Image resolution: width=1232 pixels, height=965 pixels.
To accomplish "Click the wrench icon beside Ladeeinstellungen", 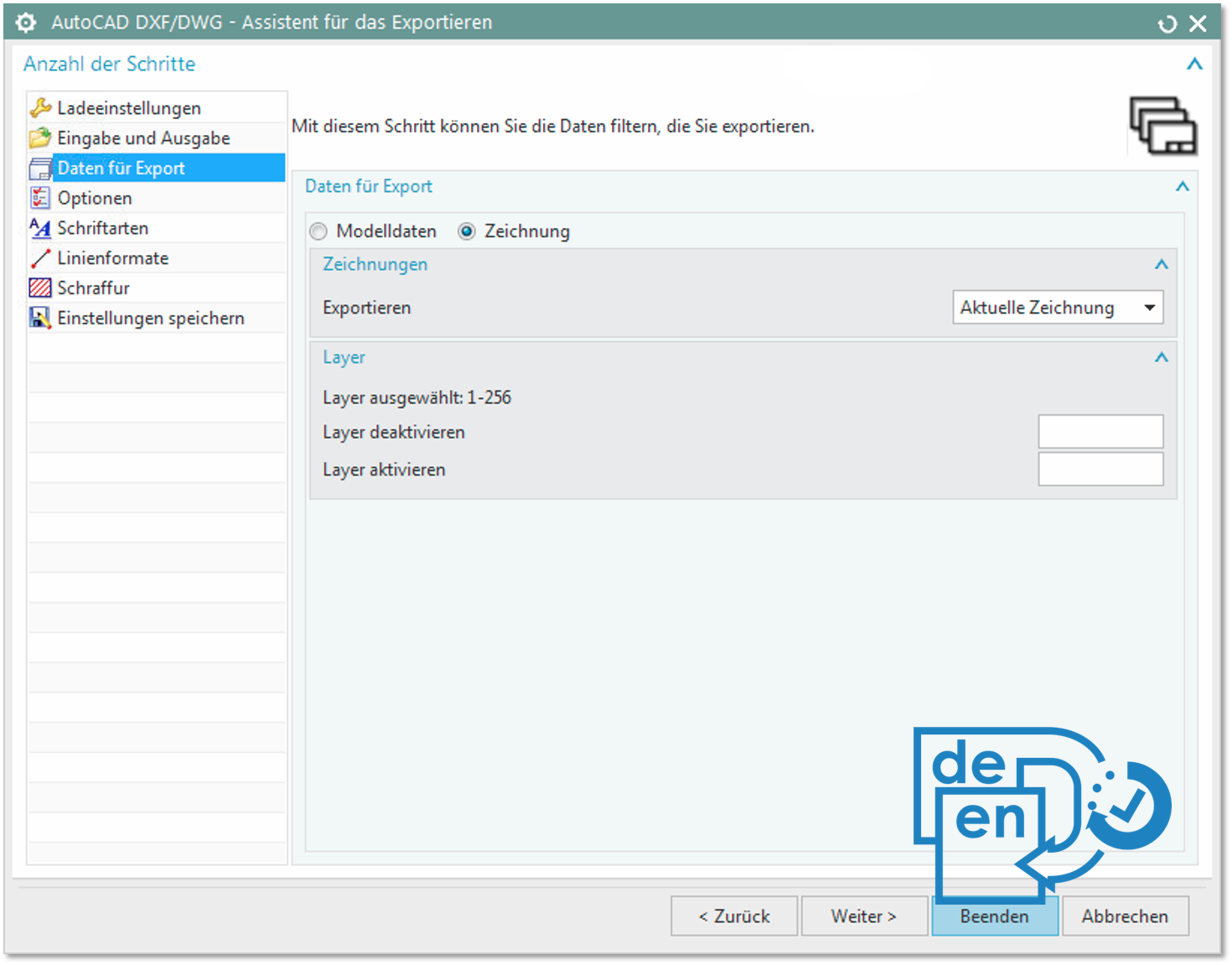I will coord(40,108).
